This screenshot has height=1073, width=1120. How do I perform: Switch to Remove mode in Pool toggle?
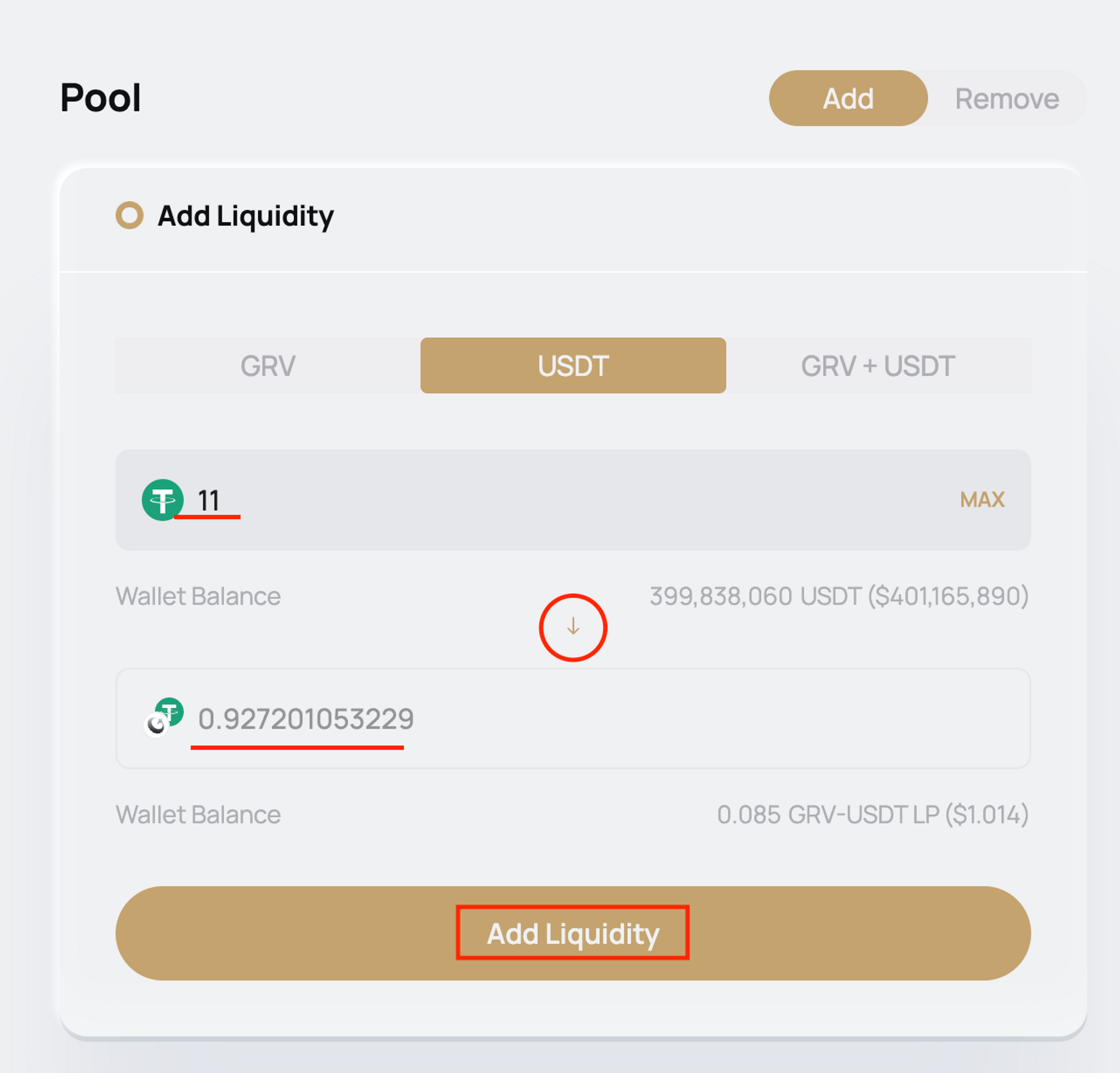click(1007, 98)
